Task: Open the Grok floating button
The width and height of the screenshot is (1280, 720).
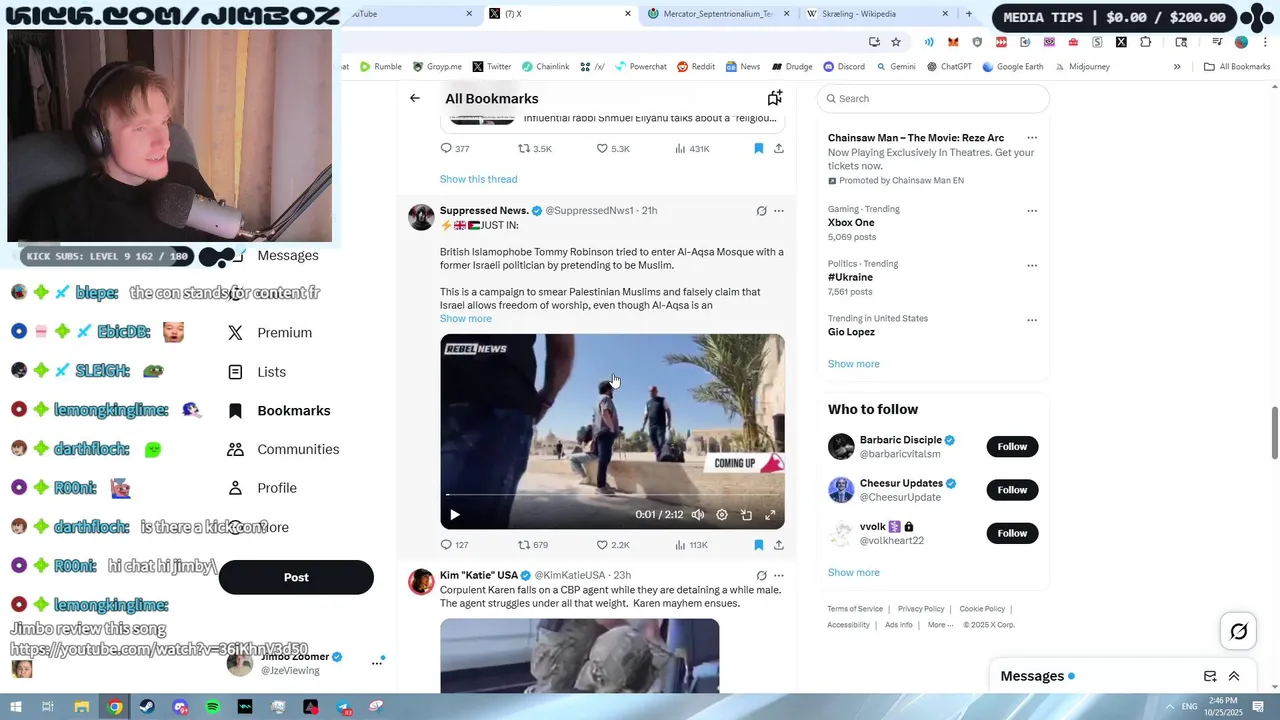Action: click(x=1238, y=631)
